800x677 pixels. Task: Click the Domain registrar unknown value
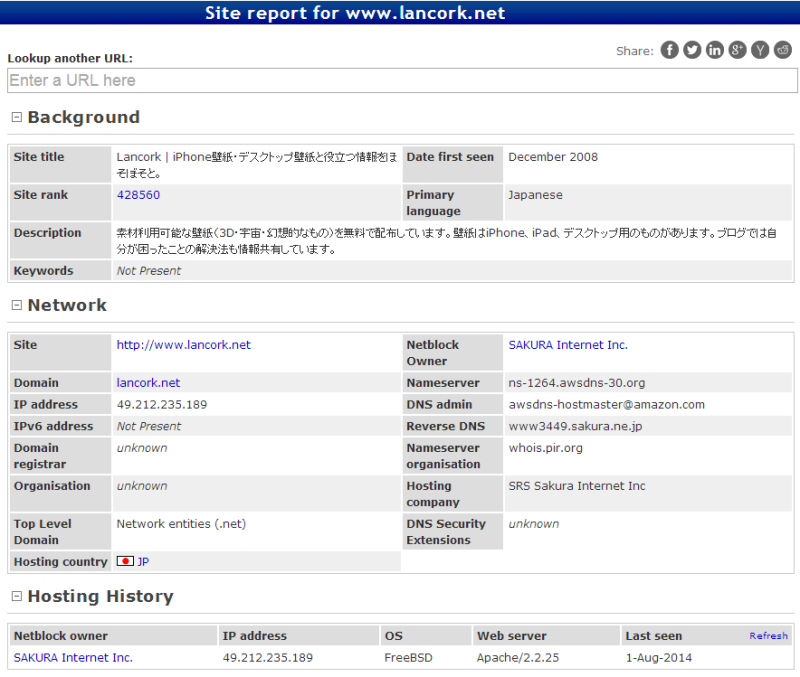142,448
